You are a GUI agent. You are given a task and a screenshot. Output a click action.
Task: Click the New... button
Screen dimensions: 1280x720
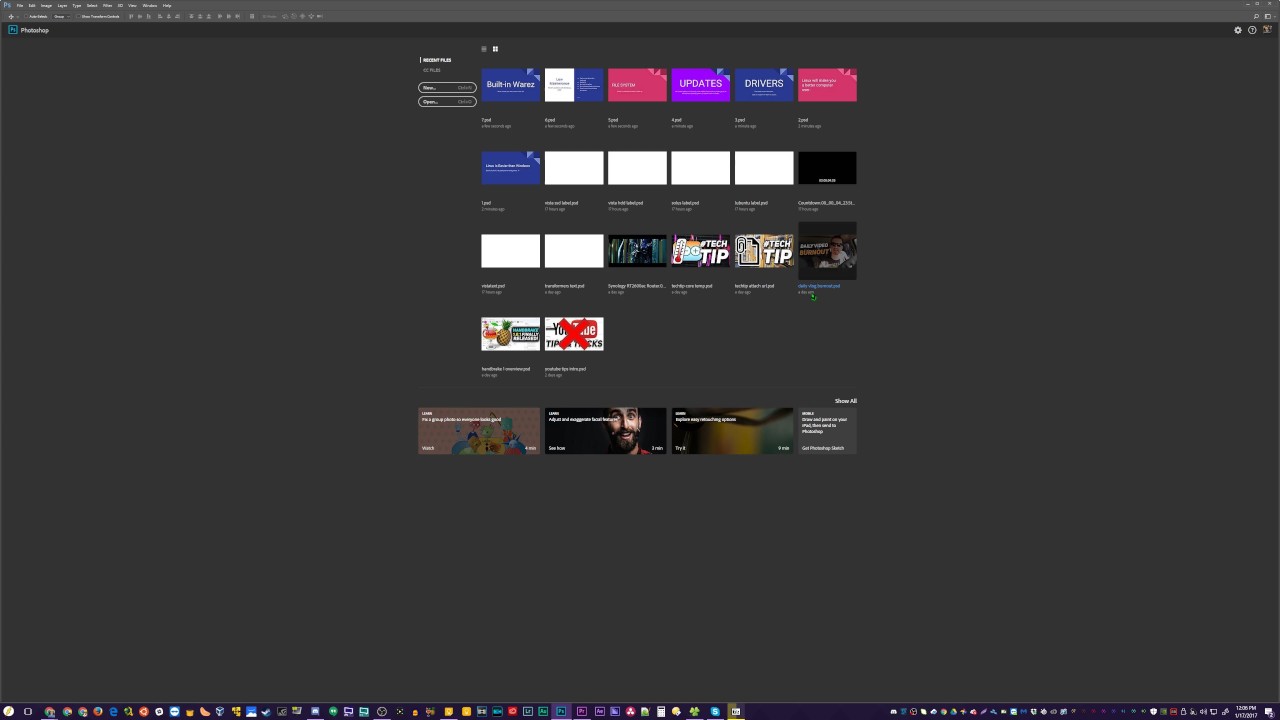pos(447,88)
